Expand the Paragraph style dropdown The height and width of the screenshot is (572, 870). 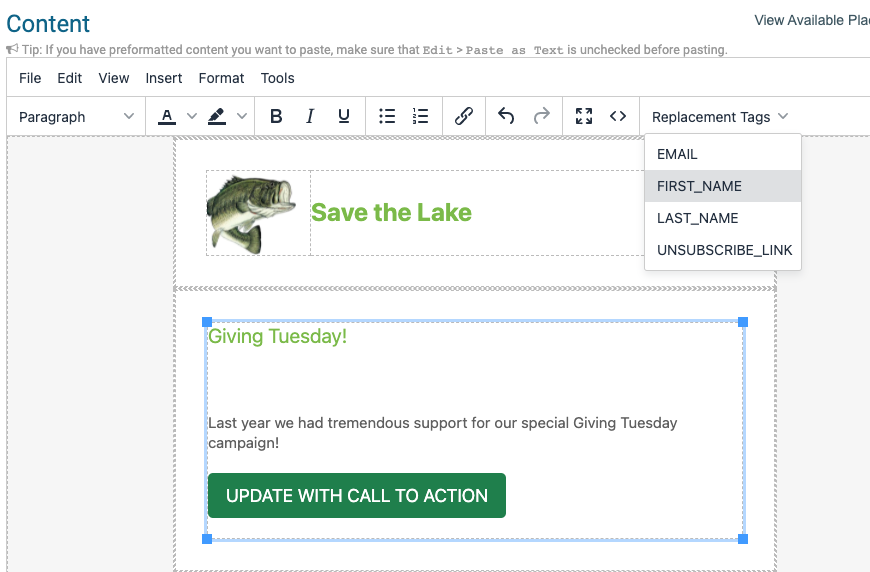[76, 117]
